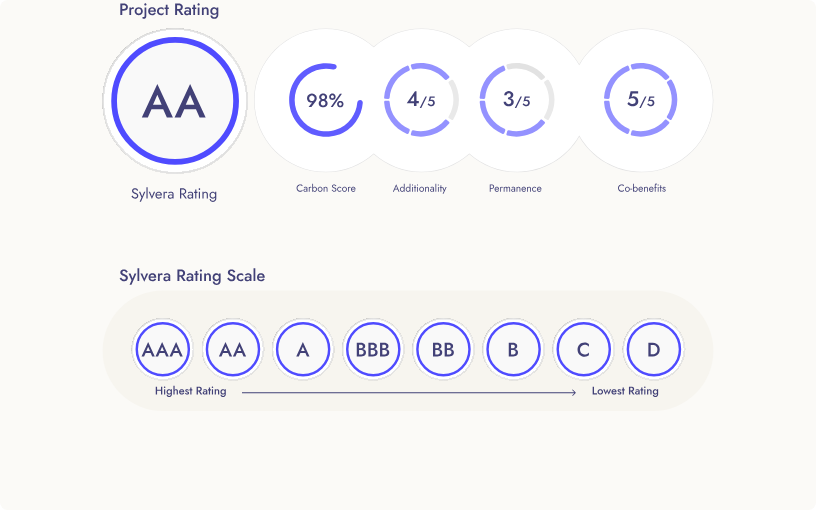Click the Co-benefits caption text
816x510 pixels.
pyautogui.click(x=641, y=188)
